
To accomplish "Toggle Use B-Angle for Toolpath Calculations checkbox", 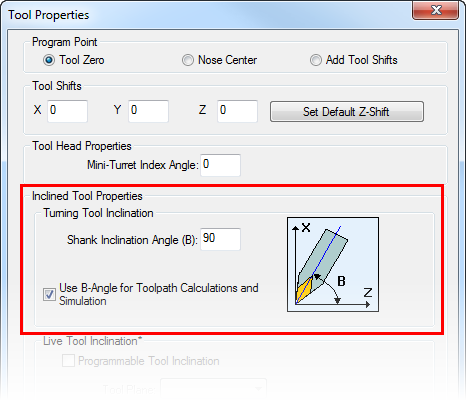I will click(x=49, y=295).
